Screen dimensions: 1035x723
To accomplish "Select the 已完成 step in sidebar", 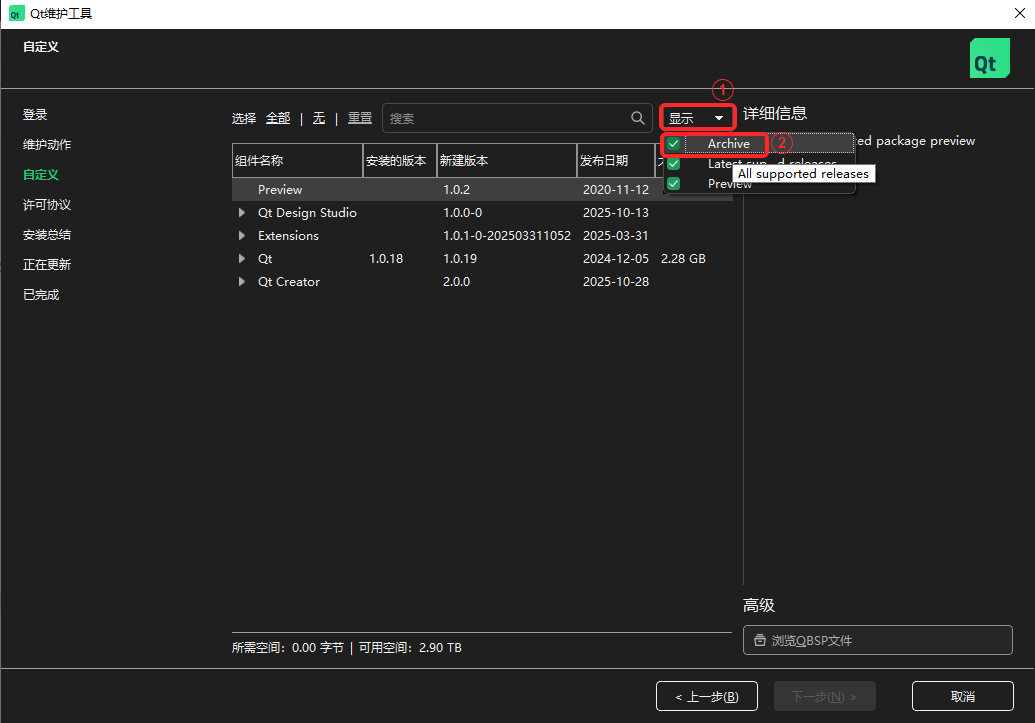I will point(41,295).
